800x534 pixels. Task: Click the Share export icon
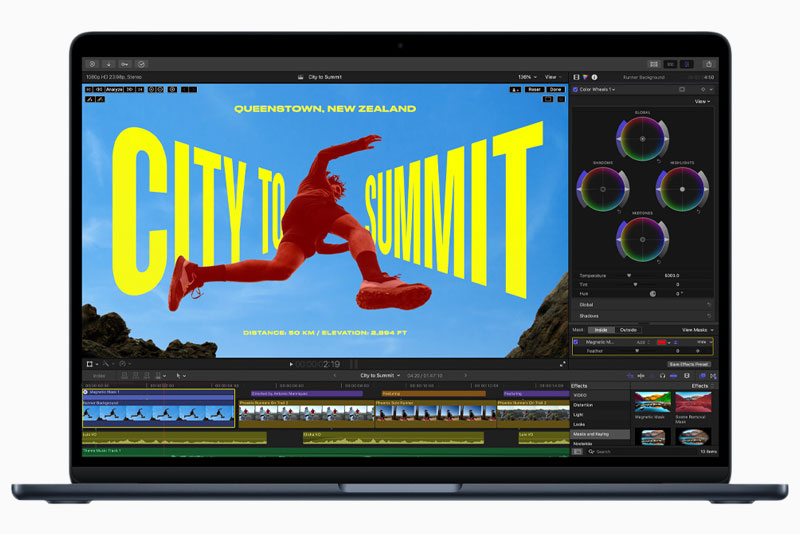pos(708,64)
